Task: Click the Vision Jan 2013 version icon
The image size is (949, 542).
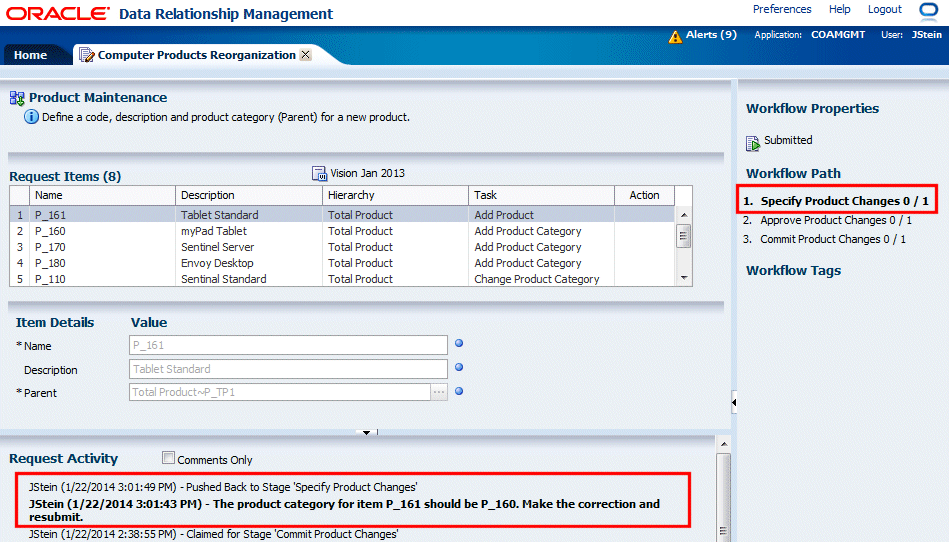Action: pyautogui.click(x=319, y=174)
